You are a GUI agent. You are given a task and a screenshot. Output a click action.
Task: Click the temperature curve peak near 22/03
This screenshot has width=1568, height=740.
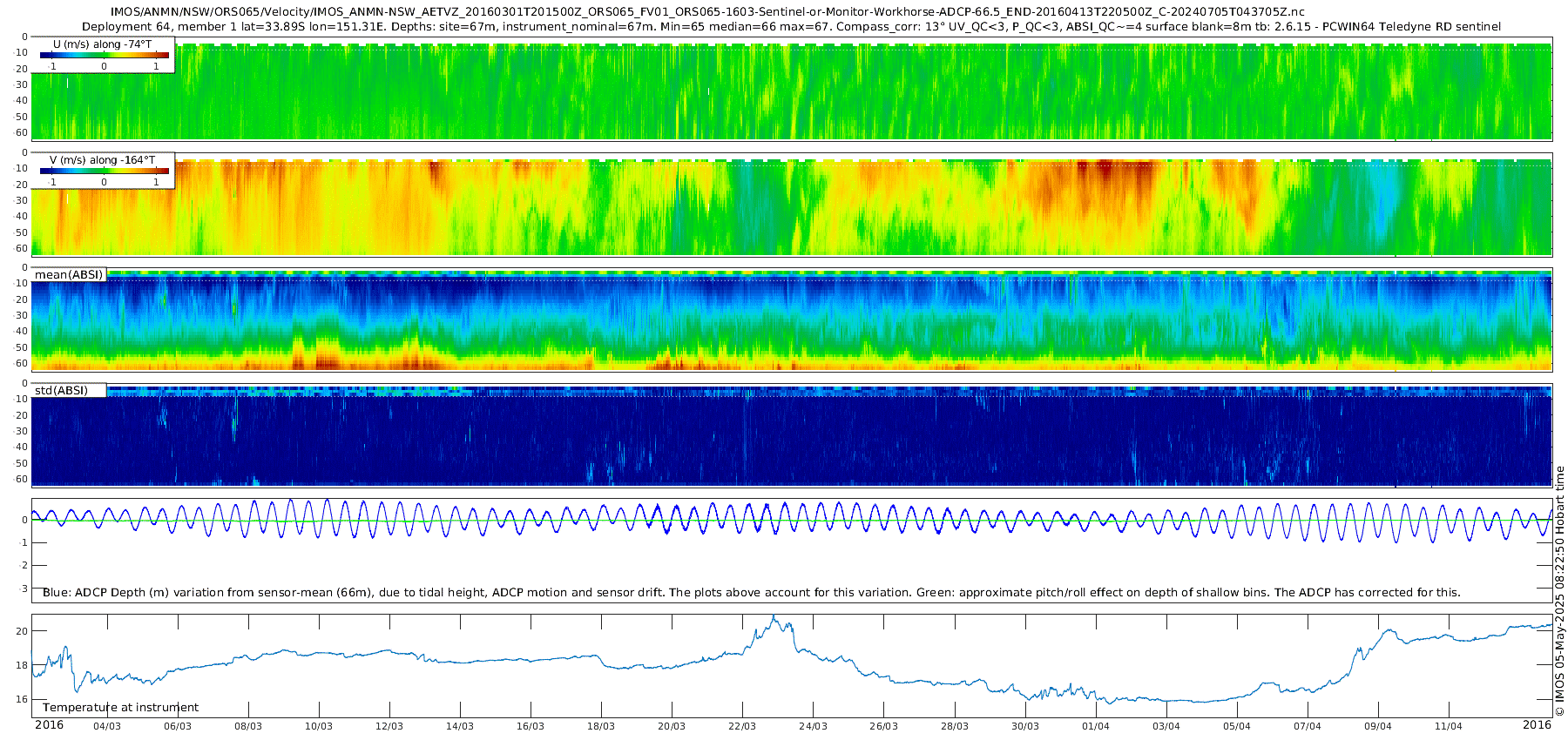tap(774, 617)
